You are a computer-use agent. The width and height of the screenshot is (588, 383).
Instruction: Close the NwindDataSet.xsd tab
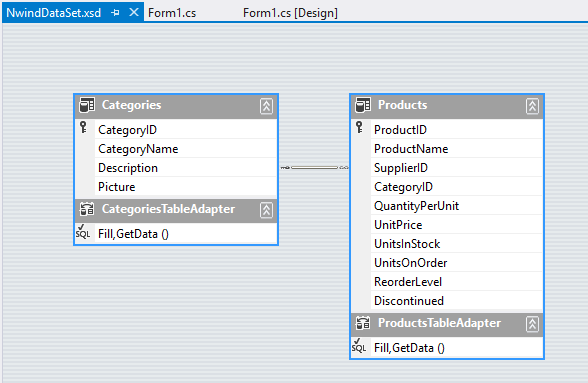point(134,12)
